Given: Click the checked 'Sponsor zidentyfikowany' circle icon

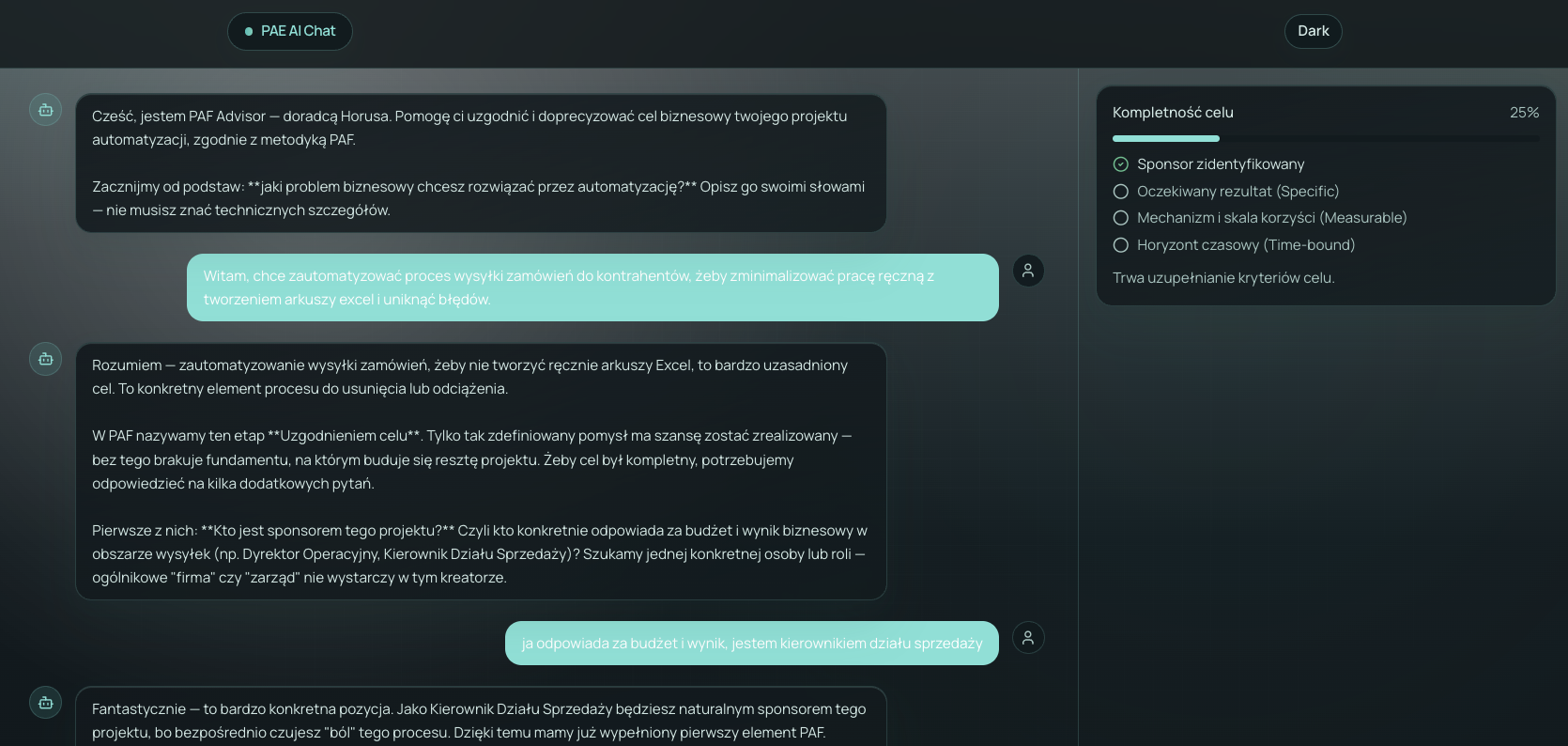Looking at the screenshot, I should (x=1120, y=164).
